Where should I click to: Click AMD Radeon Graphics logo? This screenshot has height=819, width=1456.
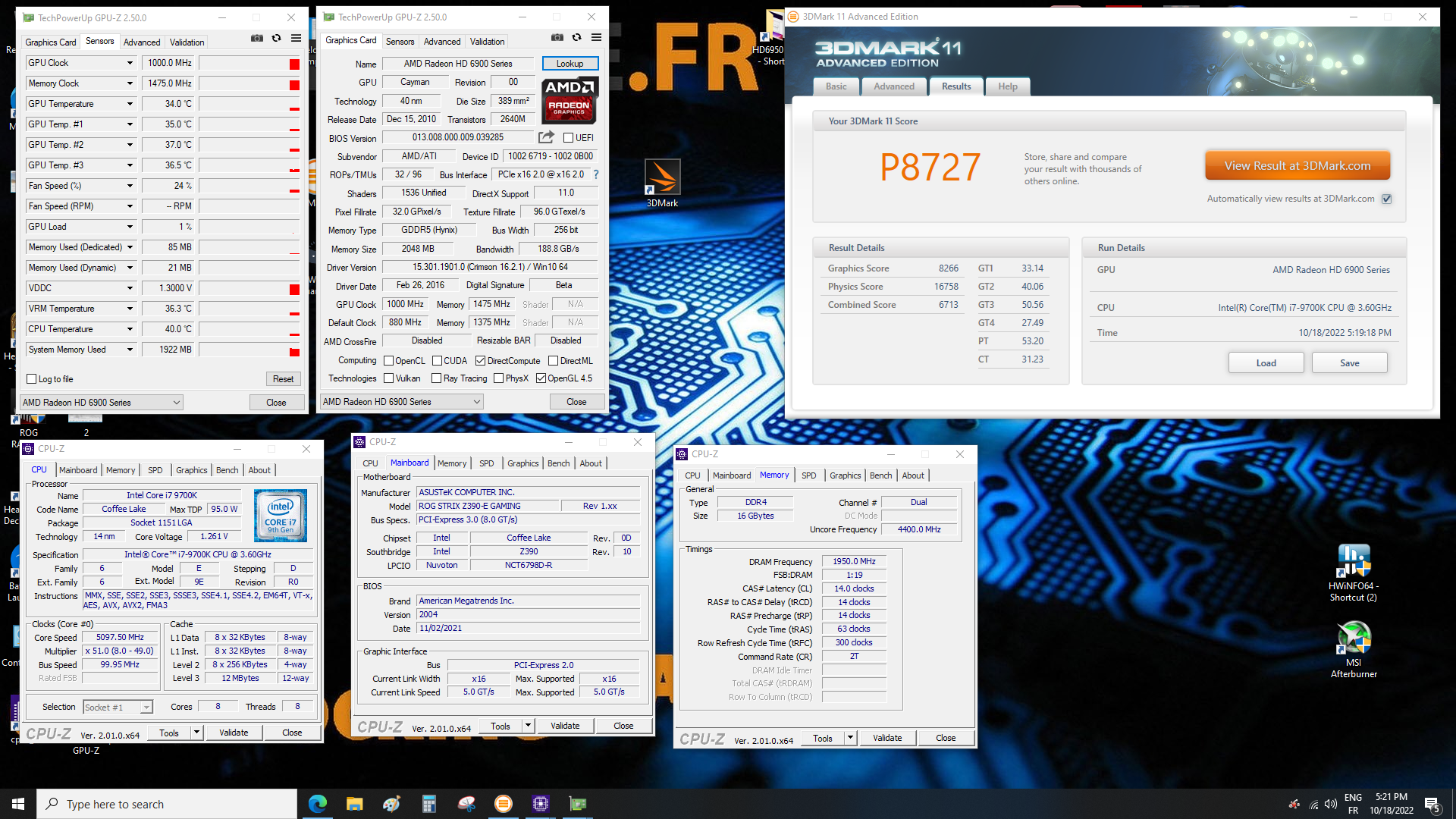pyautogui.click(x=570, y=100)
